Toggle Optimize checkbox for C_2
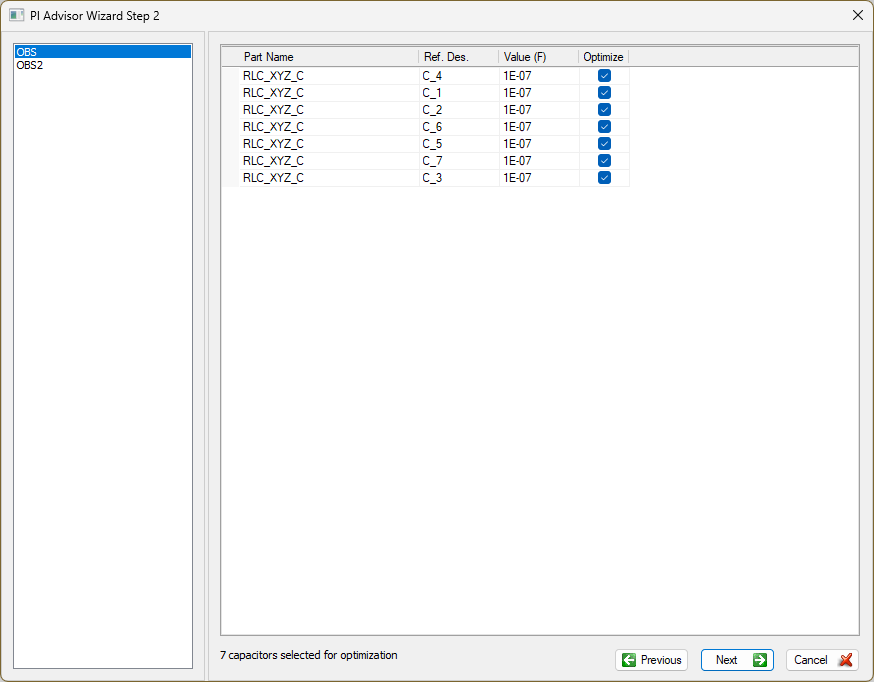This screenshot has width=874, height=682. point(604,110)
